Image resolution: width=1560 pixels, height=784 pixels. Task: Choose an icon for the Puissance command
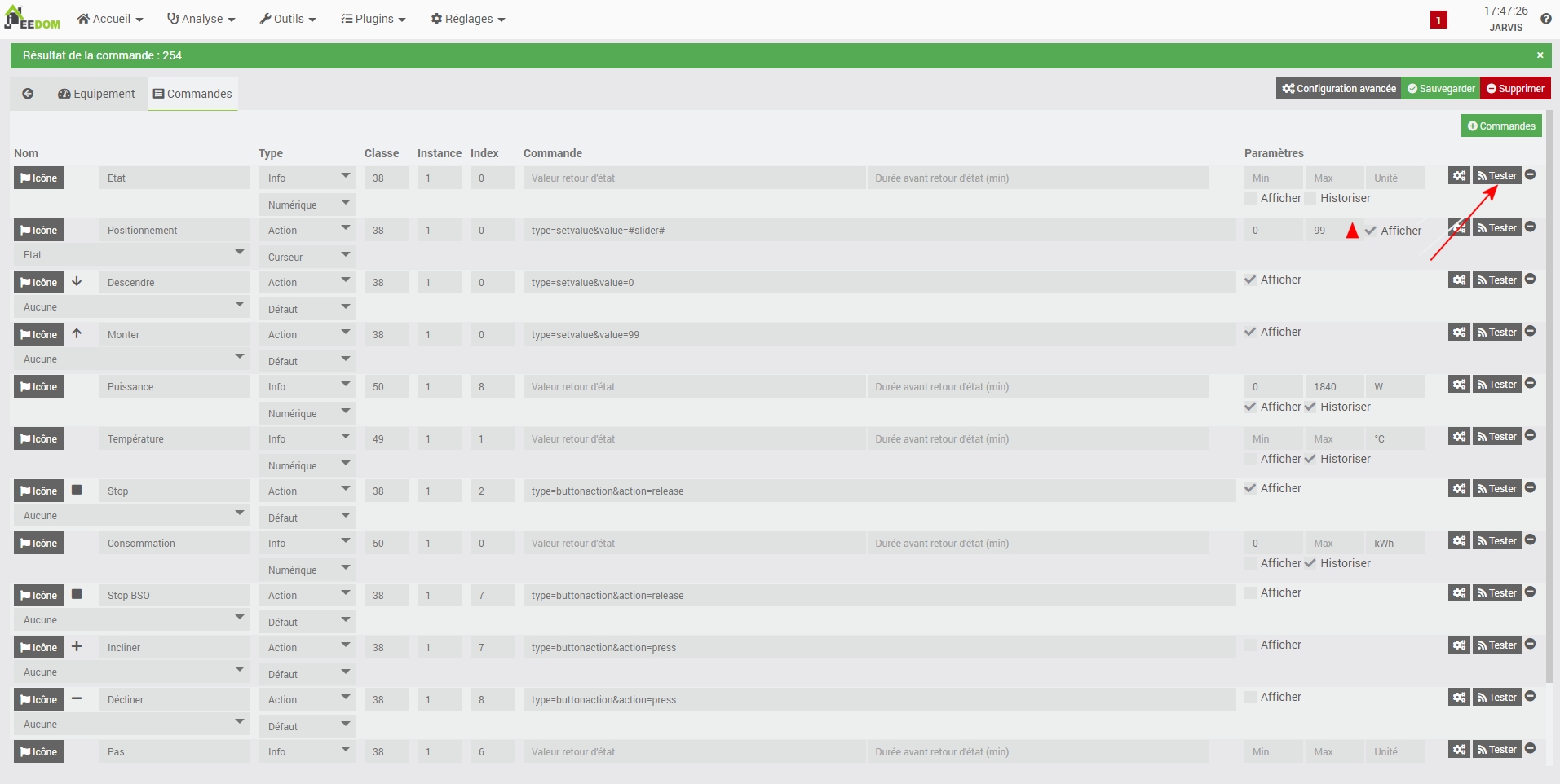38,386
